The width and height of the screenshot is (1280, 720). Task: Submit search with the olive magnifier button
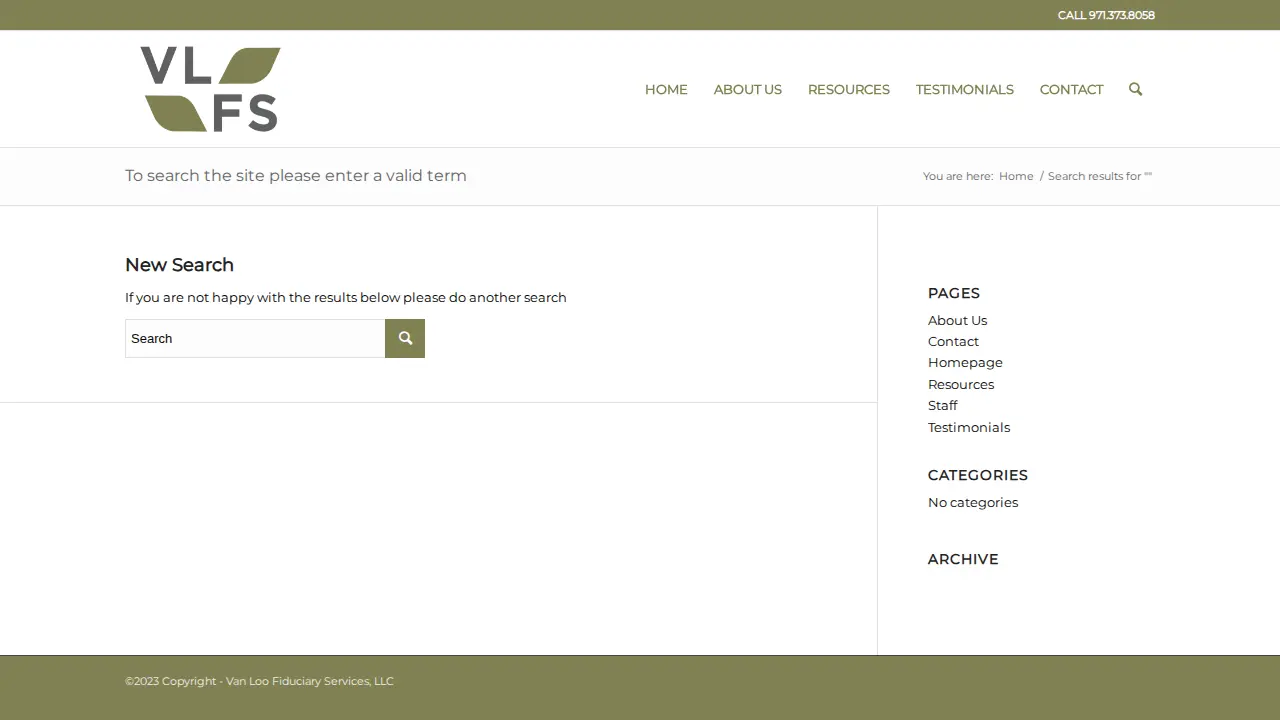(x=405, y=338)
